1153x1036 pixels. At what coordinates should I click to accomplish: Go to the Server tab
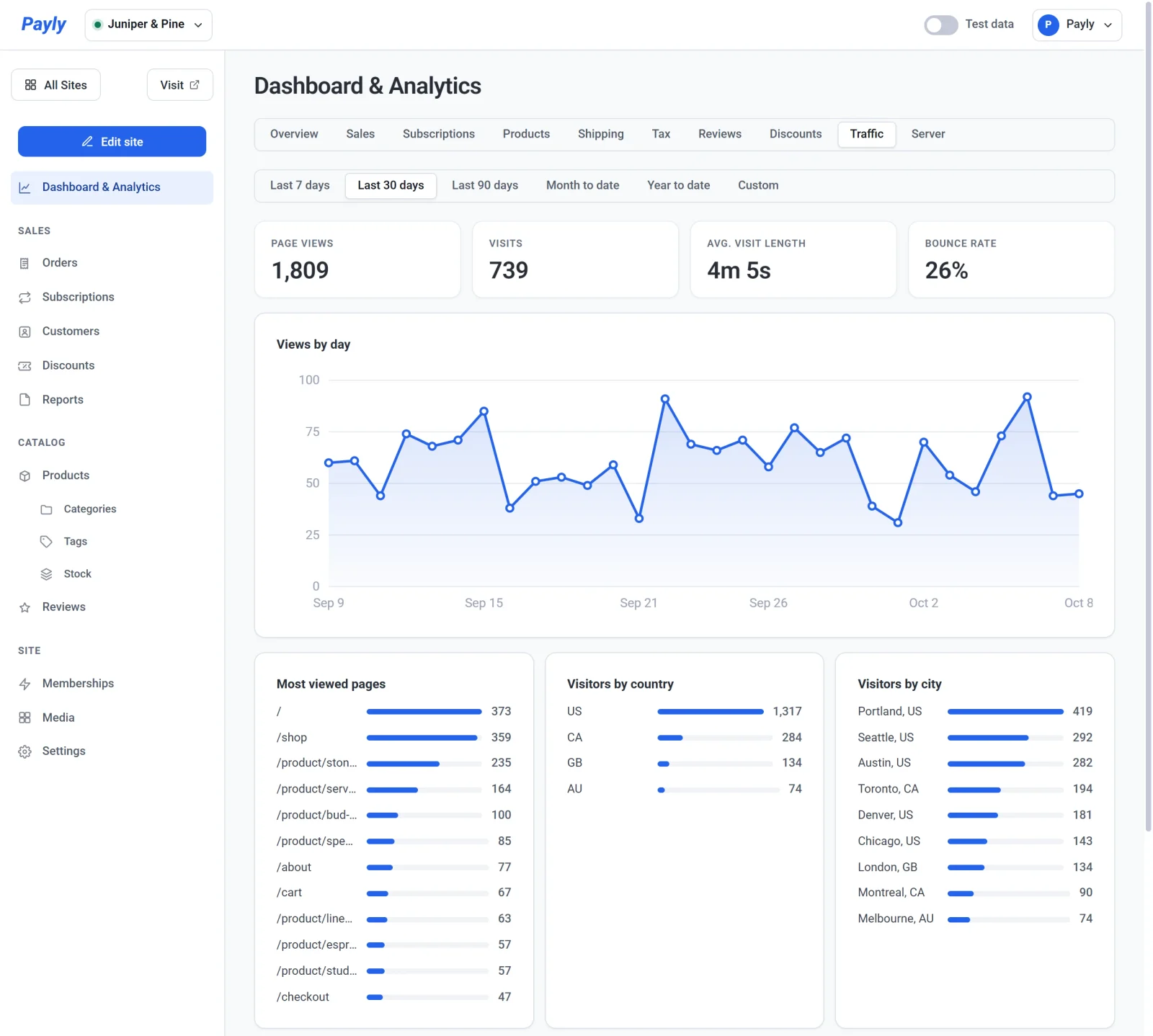(x=928, y=134)
